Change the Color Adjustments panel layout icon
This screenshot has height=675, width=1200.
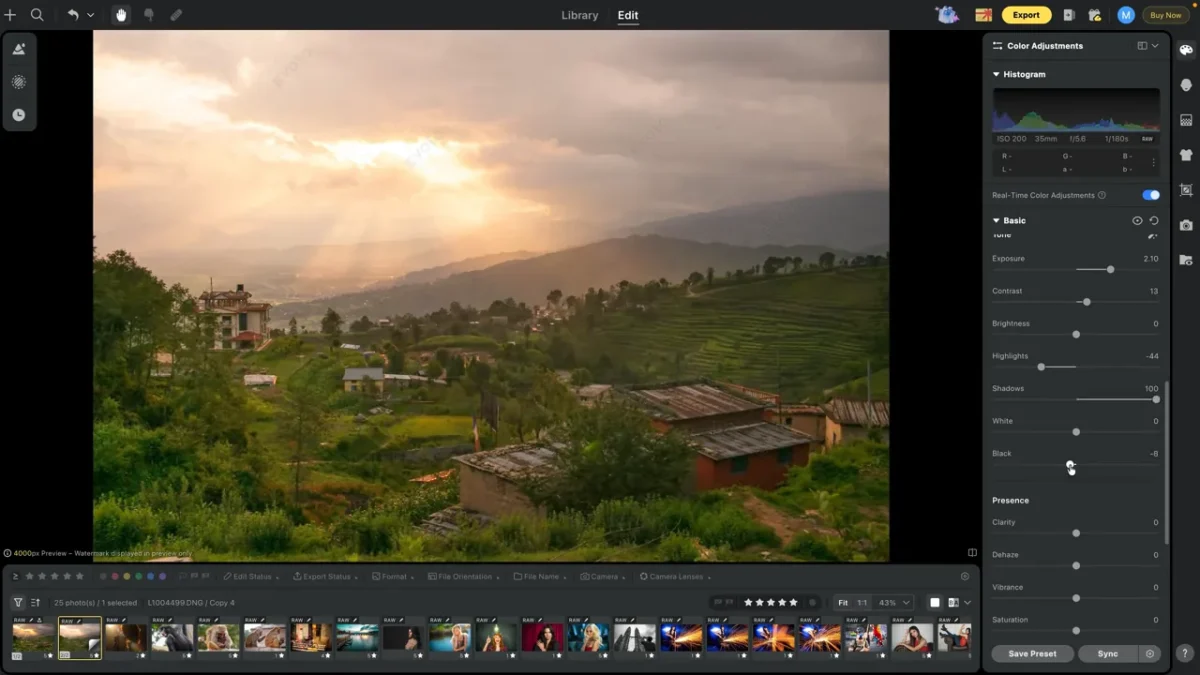[1142, 46]
